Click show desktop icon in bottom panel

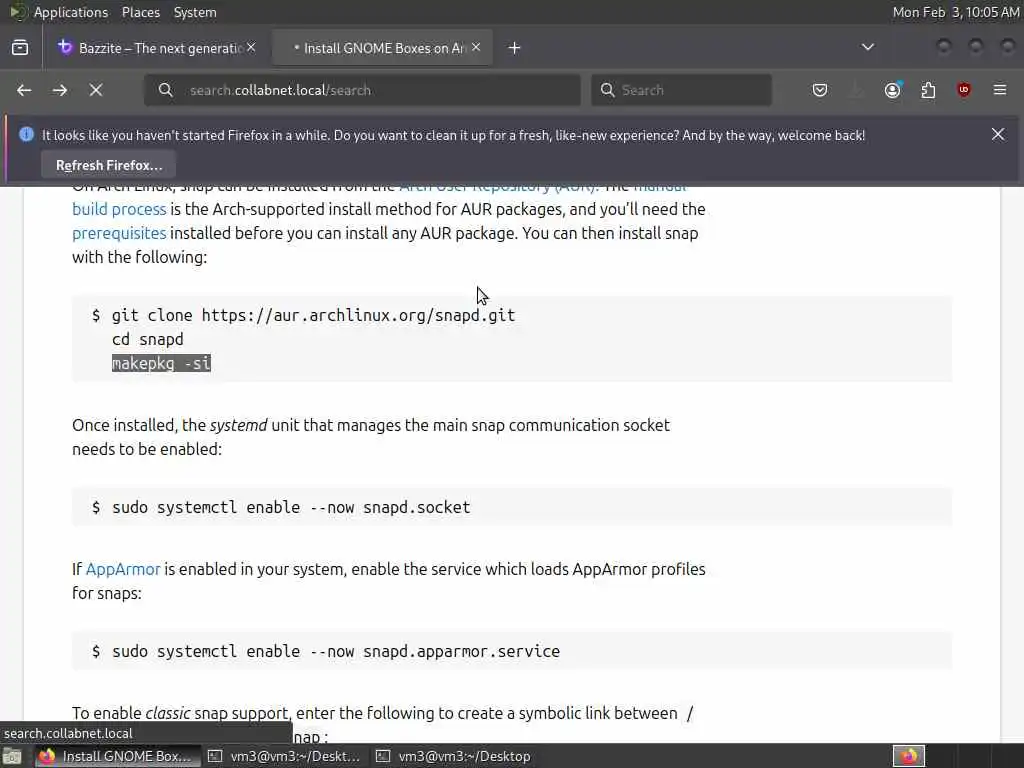click(12, 756)
